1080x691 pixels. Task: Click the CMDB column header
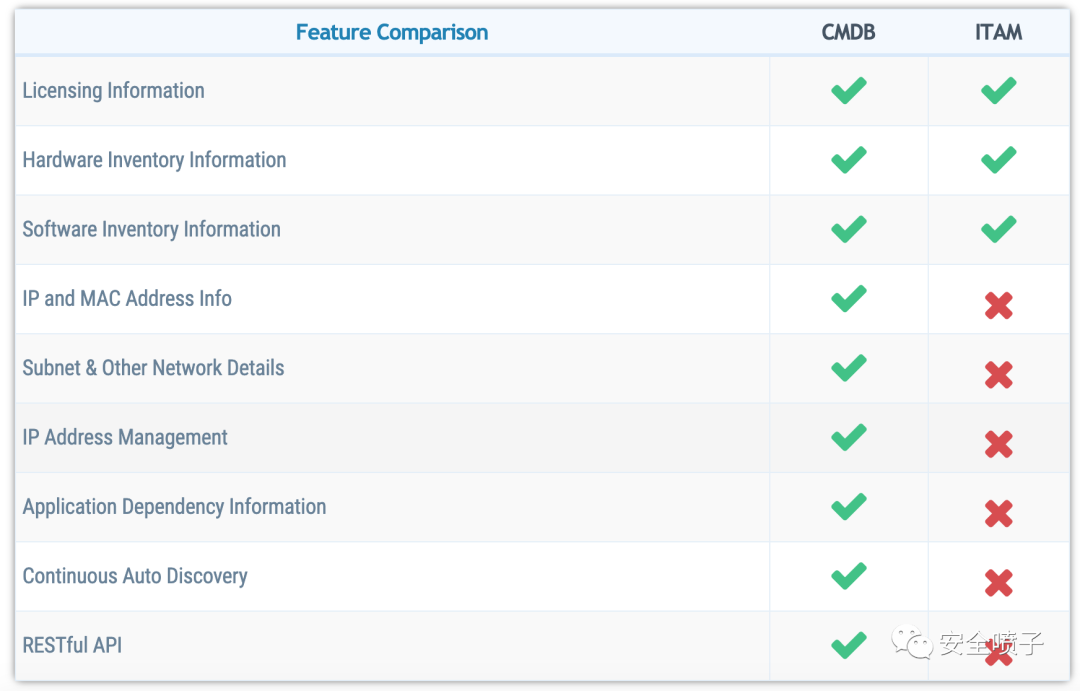pos(848,32)
